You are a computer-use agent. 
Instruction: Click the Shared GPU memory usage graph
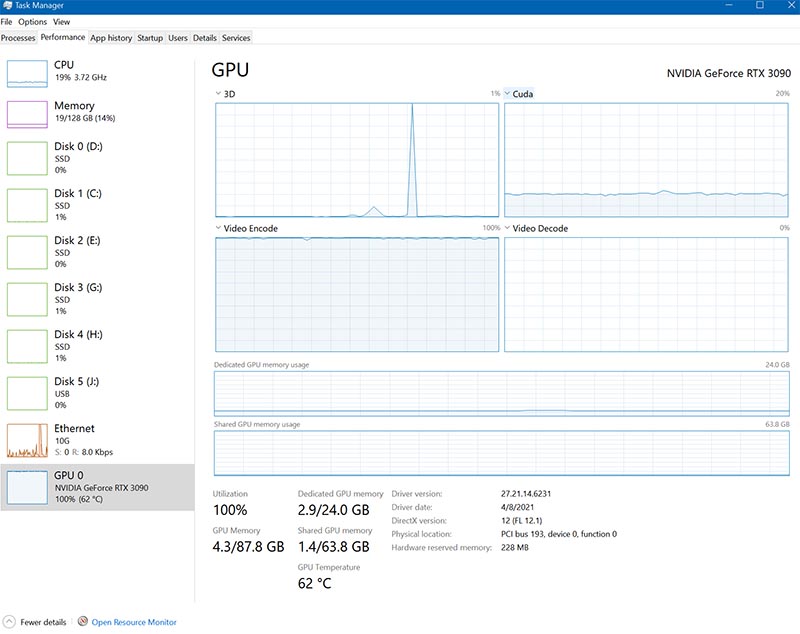(502, 453)
